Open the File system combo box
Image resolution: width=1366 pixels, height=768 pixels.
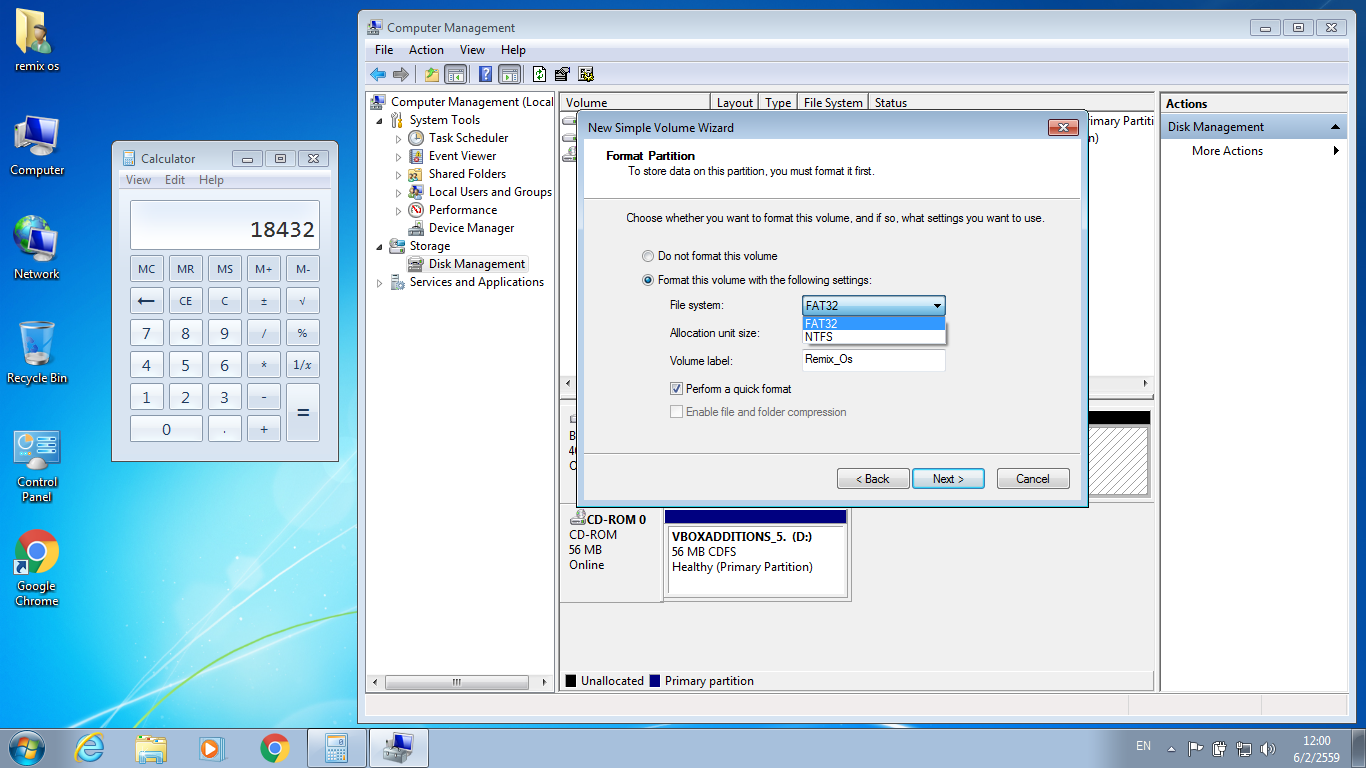tap(874, 306)
